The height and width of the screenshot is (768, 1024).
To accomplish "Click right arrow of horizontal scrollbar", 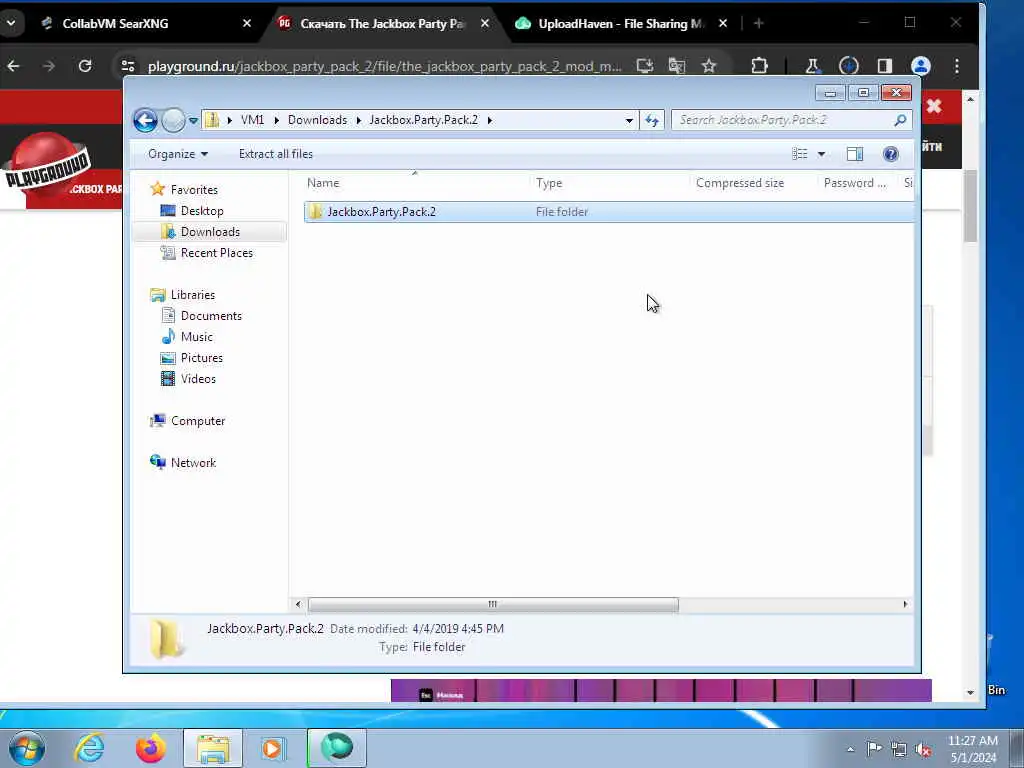I will pyautogui.click(x=905, y=605).
